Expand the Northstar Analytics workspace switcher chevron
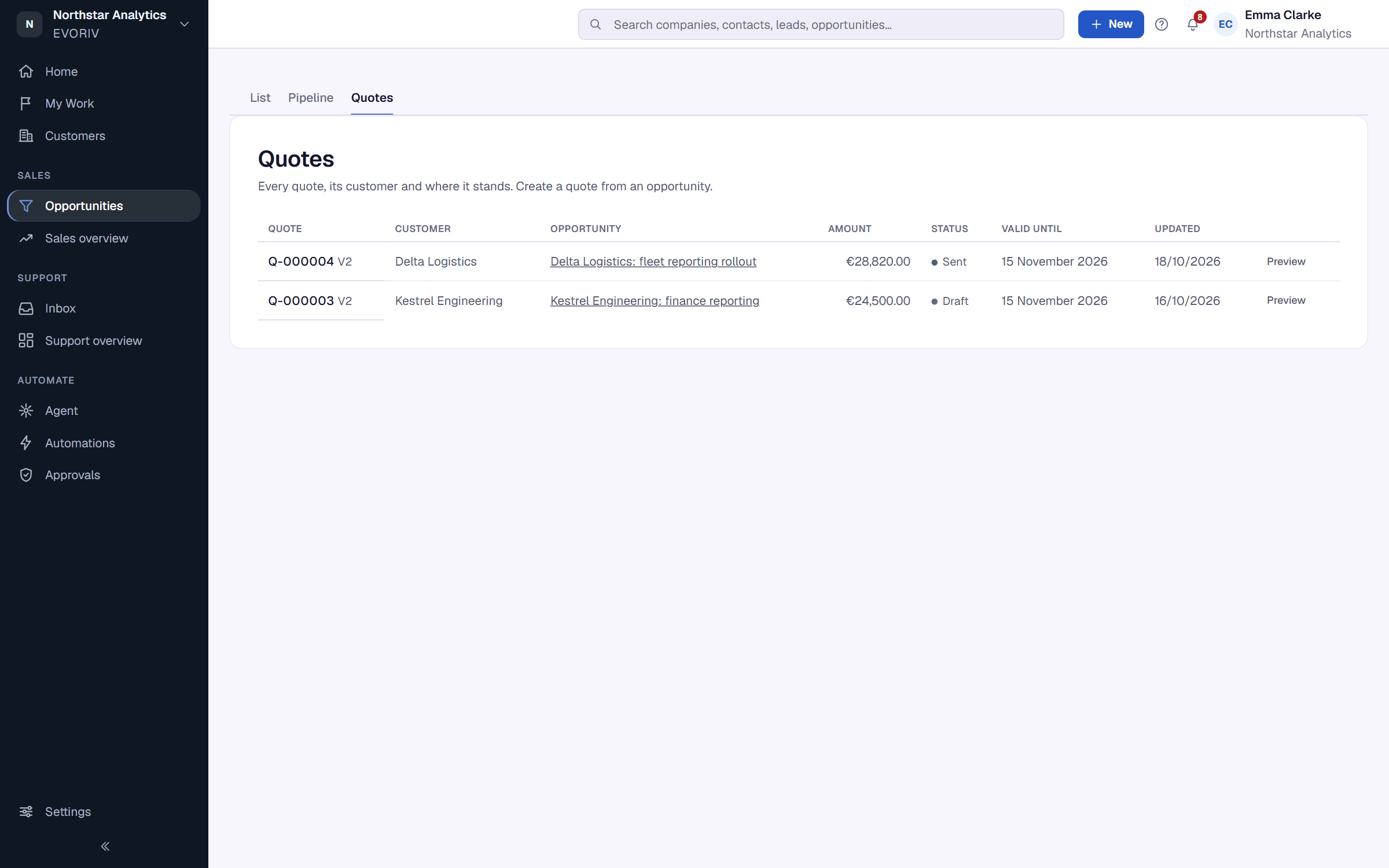 pyautogui.click(x=185, y=24)
